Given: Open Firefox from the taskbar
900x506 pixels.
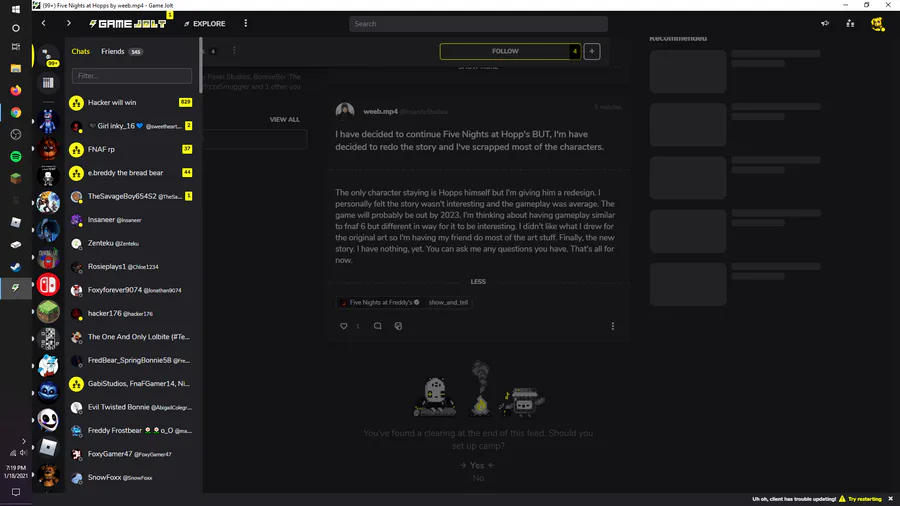Looking at the screenshot, I should [15, 91].
